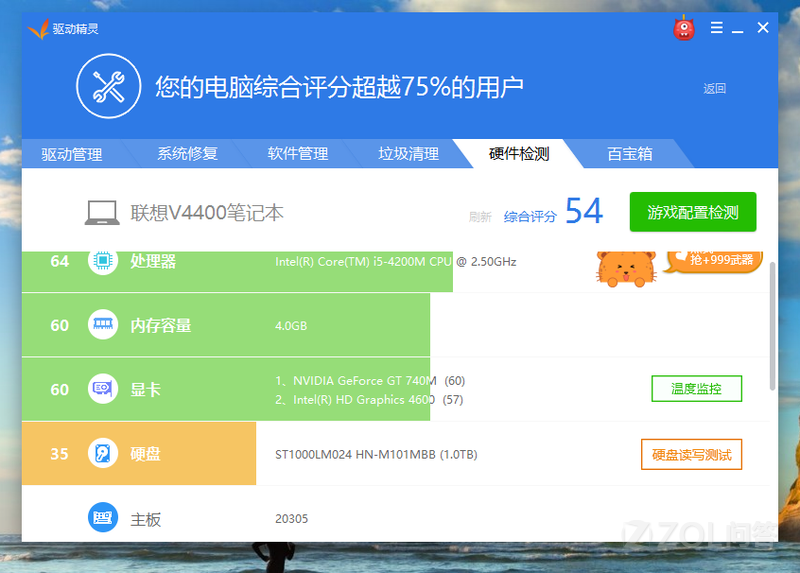Click the 游戏配置检测 button
The height and width of the screenshot is (573, 800).
(693, 212)
